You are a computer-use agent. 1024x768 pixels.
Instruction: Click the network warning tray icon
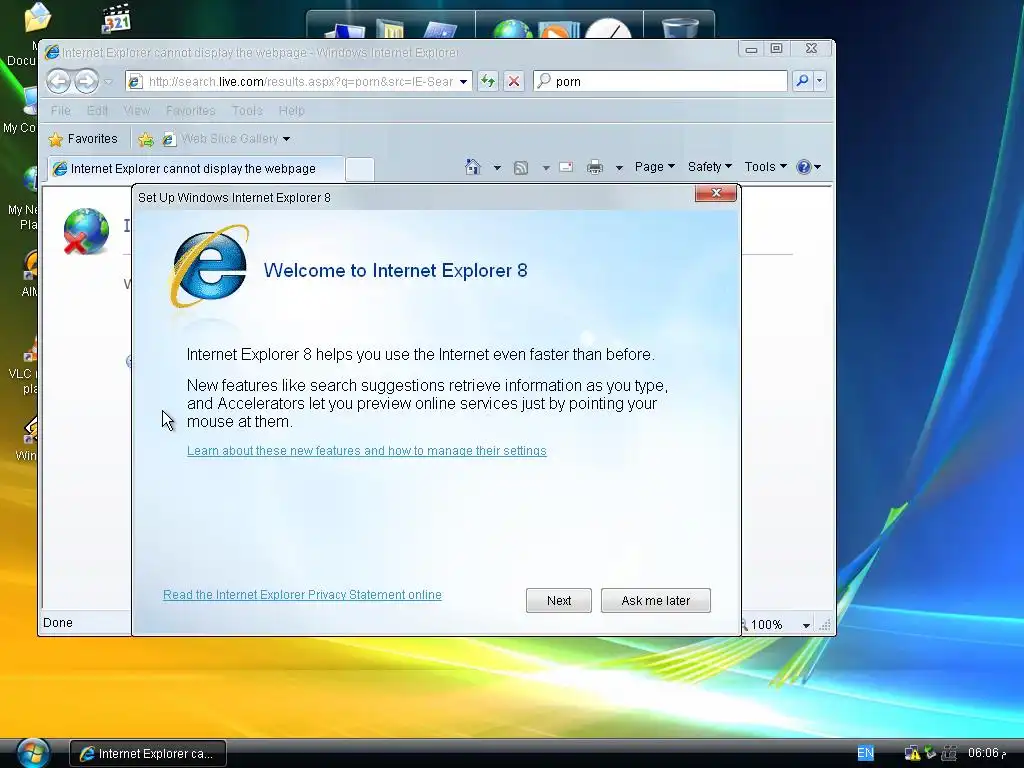pyautogui.click(x=912, y=754)
